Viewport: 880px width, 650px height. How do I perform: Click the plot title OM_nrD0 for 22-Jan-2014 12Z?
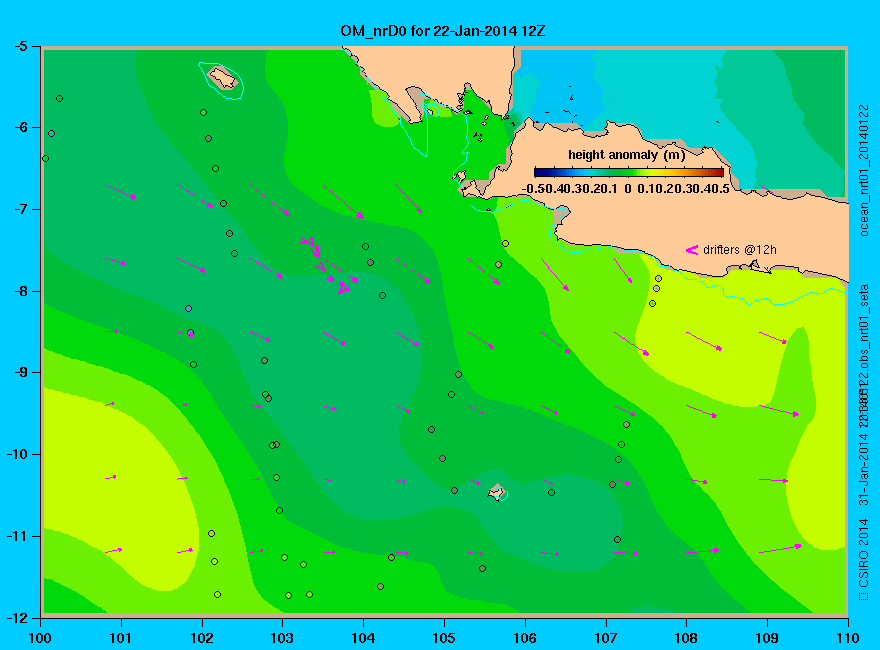[442, 31]
